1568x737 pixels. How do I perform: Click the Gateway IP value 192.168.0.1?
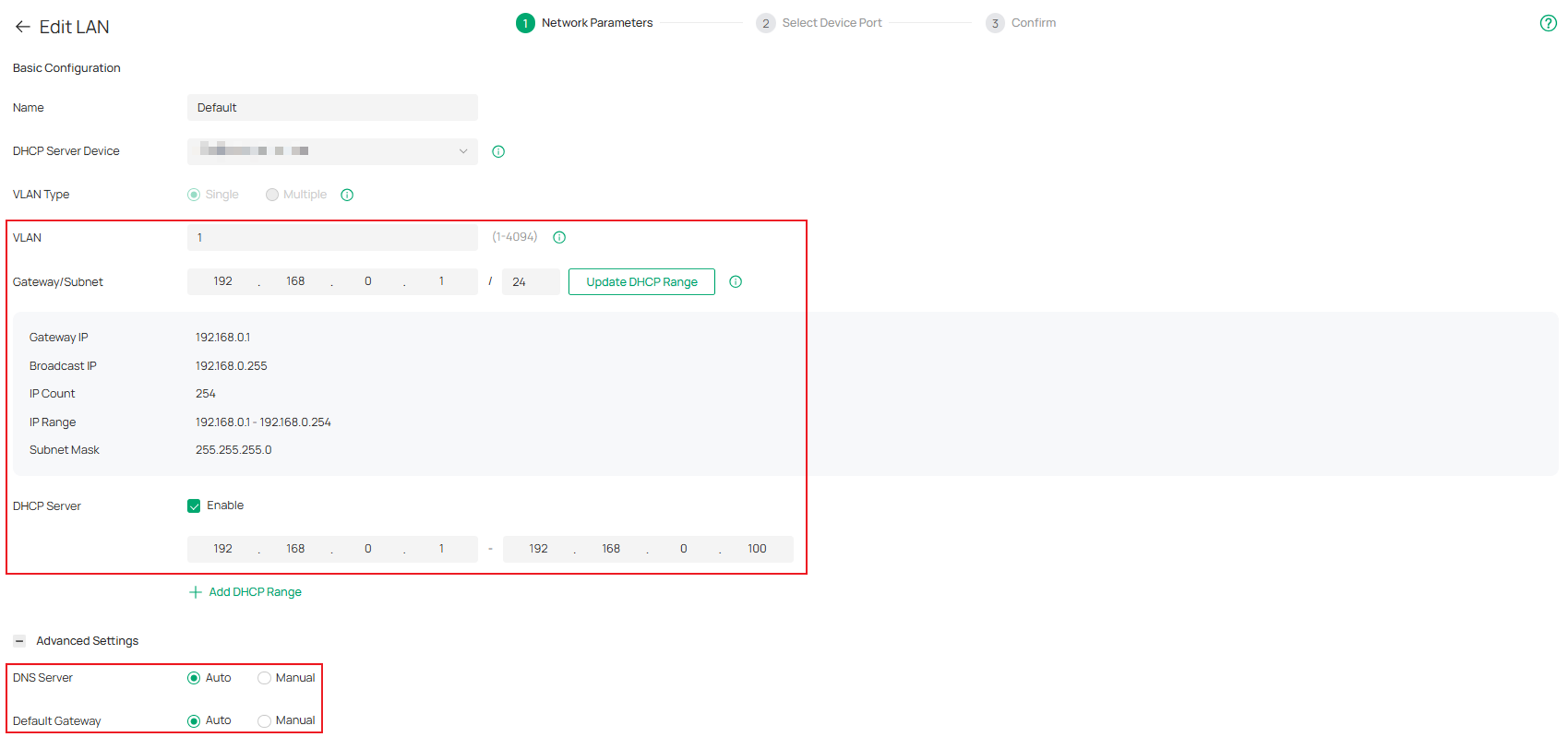point(222,337)
